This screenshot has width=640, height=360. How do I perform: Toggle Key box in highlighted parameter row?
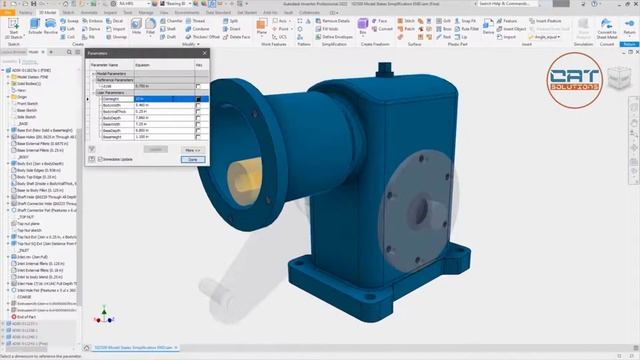pyautogui.click(x=198, y=99)
